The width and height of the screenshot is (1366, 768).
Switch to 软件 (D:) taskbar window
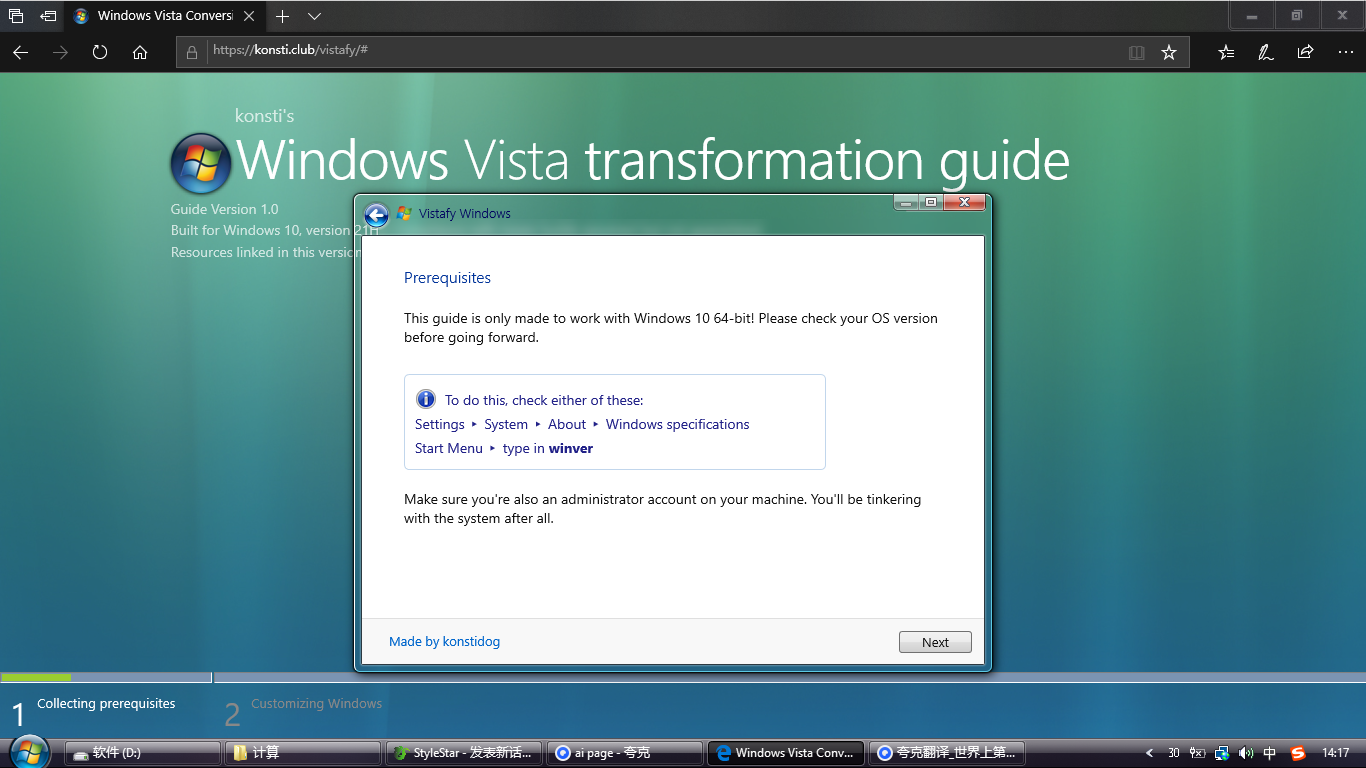(143, 753)
